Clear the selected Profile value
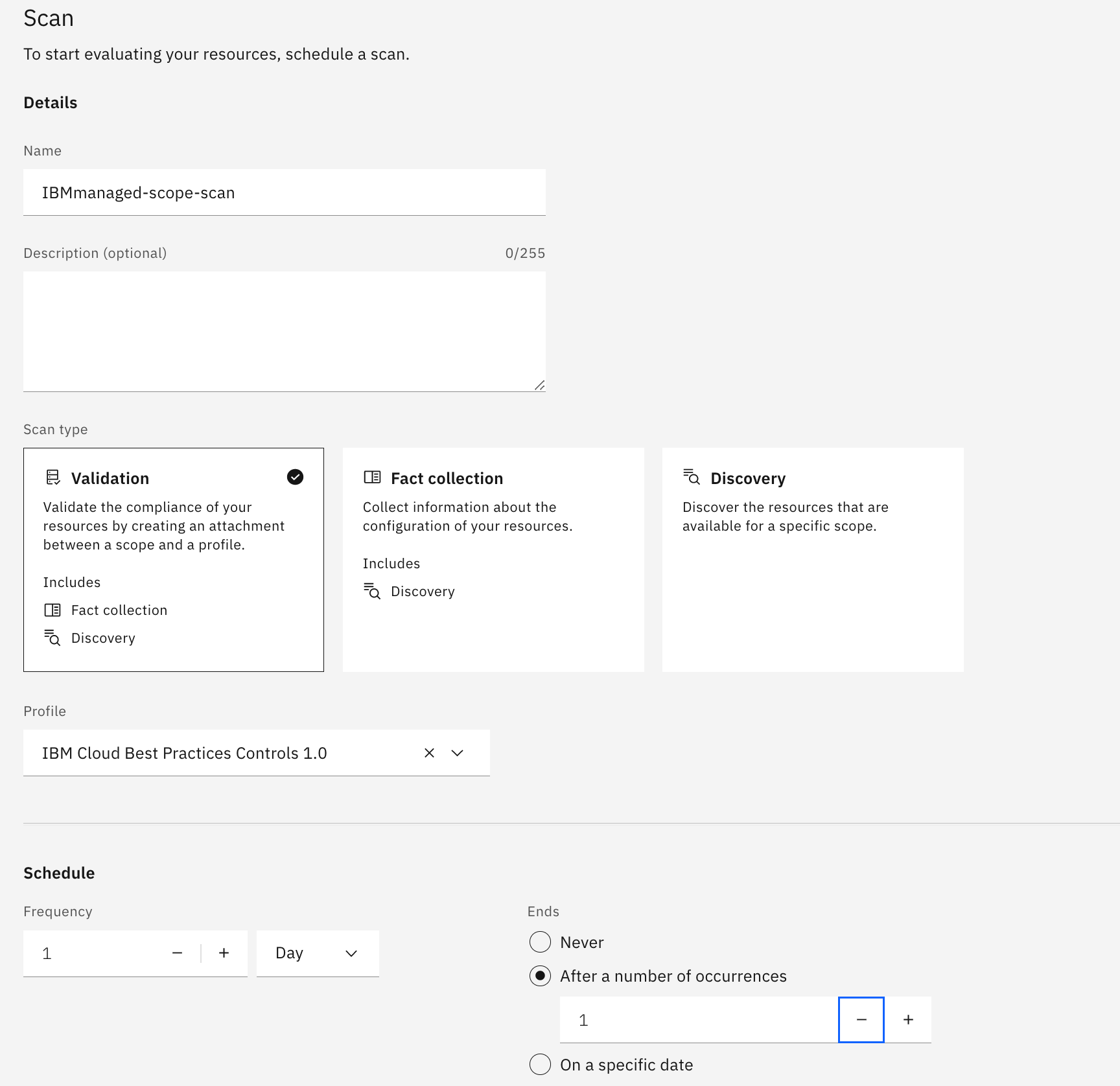The image size is (1120, 1086). [429, 753]
